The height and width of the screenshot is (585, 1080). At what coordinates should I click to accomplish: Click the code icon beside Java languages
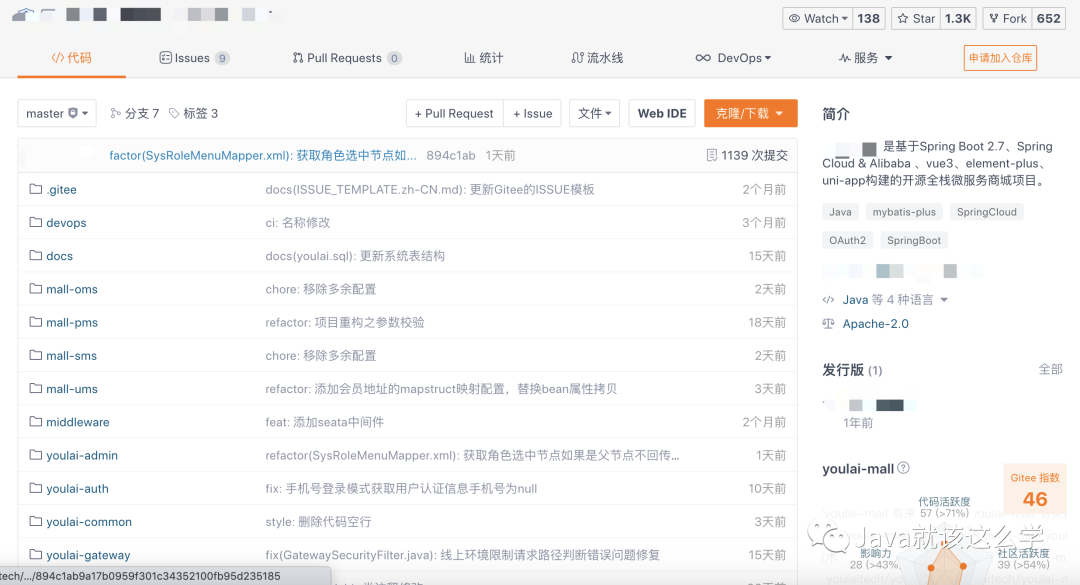point(829,300)
